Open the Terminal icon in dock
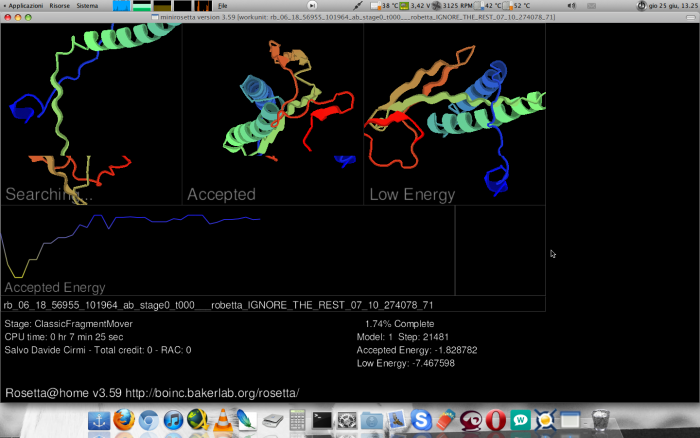 (x=322, y=421)
